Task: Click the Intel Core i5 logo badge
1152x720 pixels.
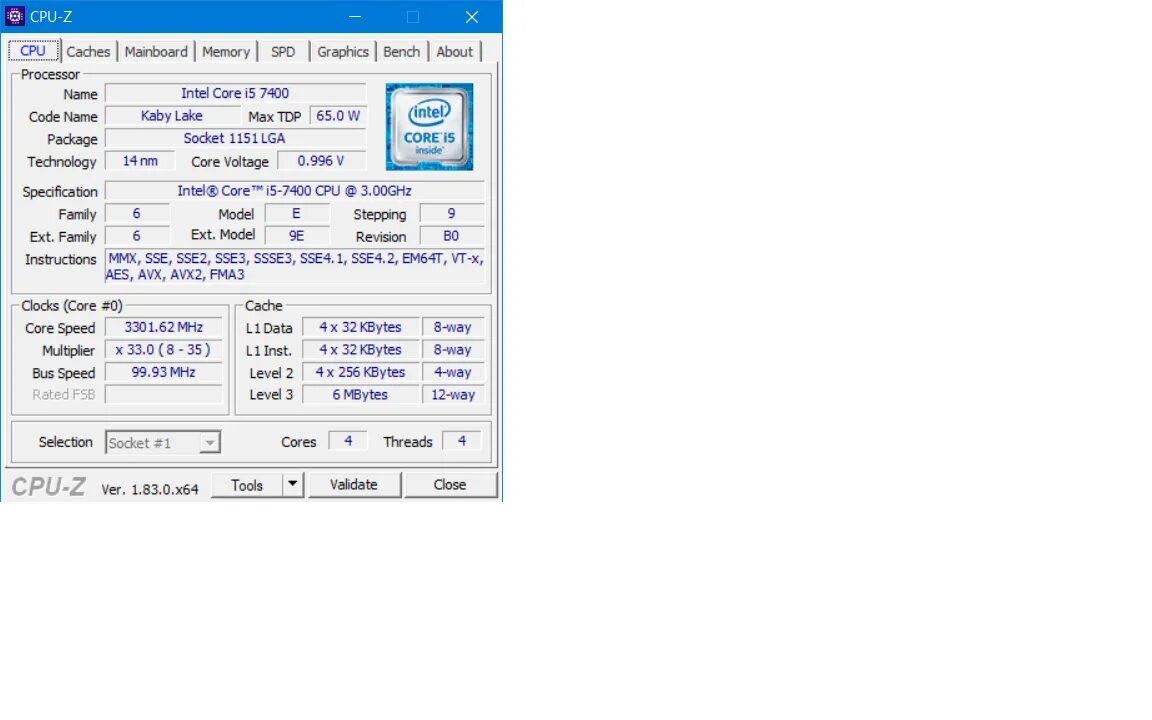Action: point(430,126)
